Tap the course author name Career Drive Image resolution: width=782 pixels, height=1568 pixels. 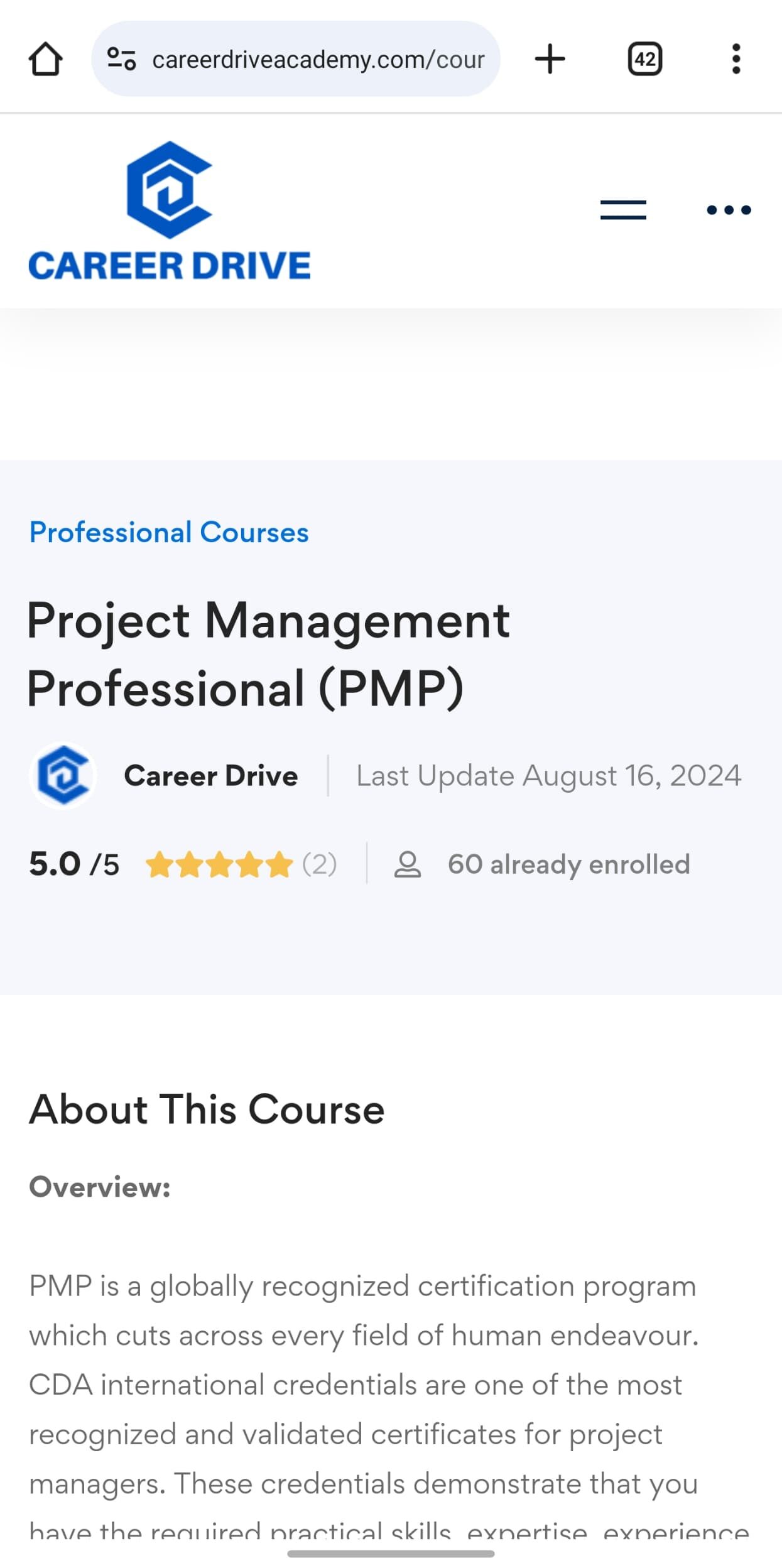[x=210, y=776]
